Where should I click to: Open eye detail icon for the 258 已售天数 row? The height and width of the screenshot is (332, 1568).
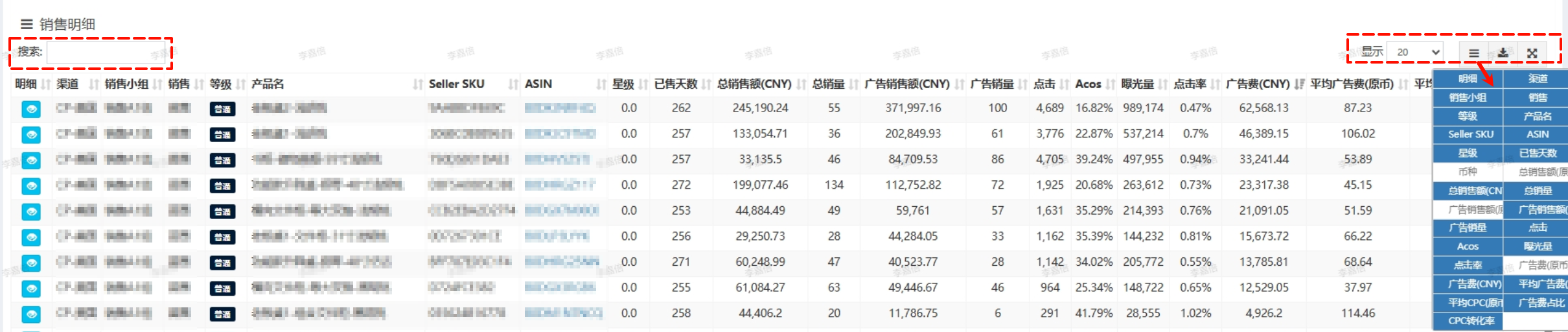pyautogui.click(x=30, y=314)
